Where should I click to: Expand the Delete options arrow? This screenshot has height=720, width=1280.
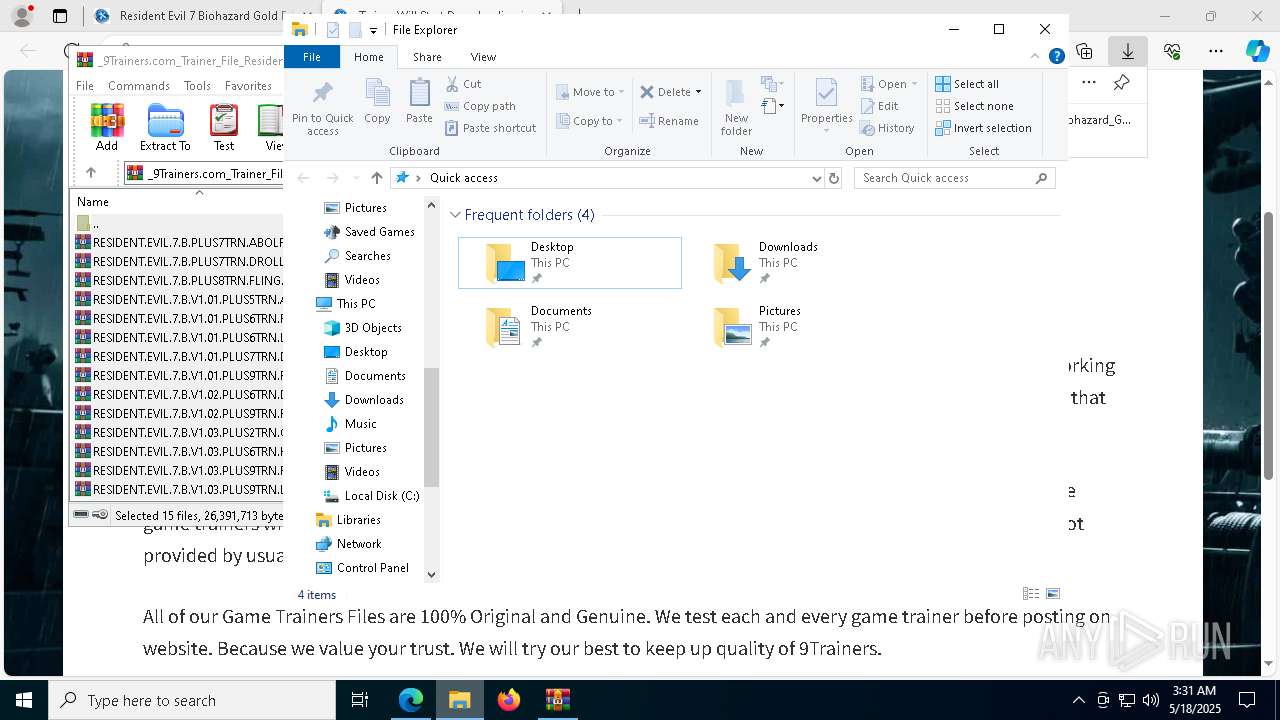pyautogui.click(x=698, y=92)
